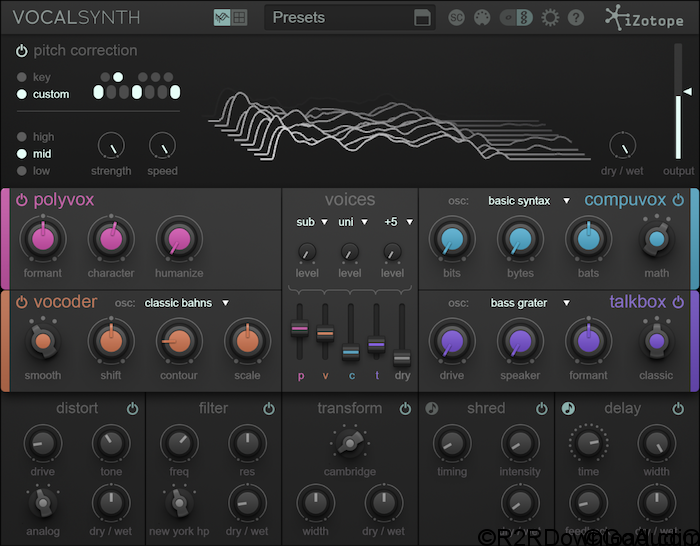Image resolution: width=700 pixels, height=546 pixels.
Task: Enable the shred effect power button
Action: (x=542, y=408)
